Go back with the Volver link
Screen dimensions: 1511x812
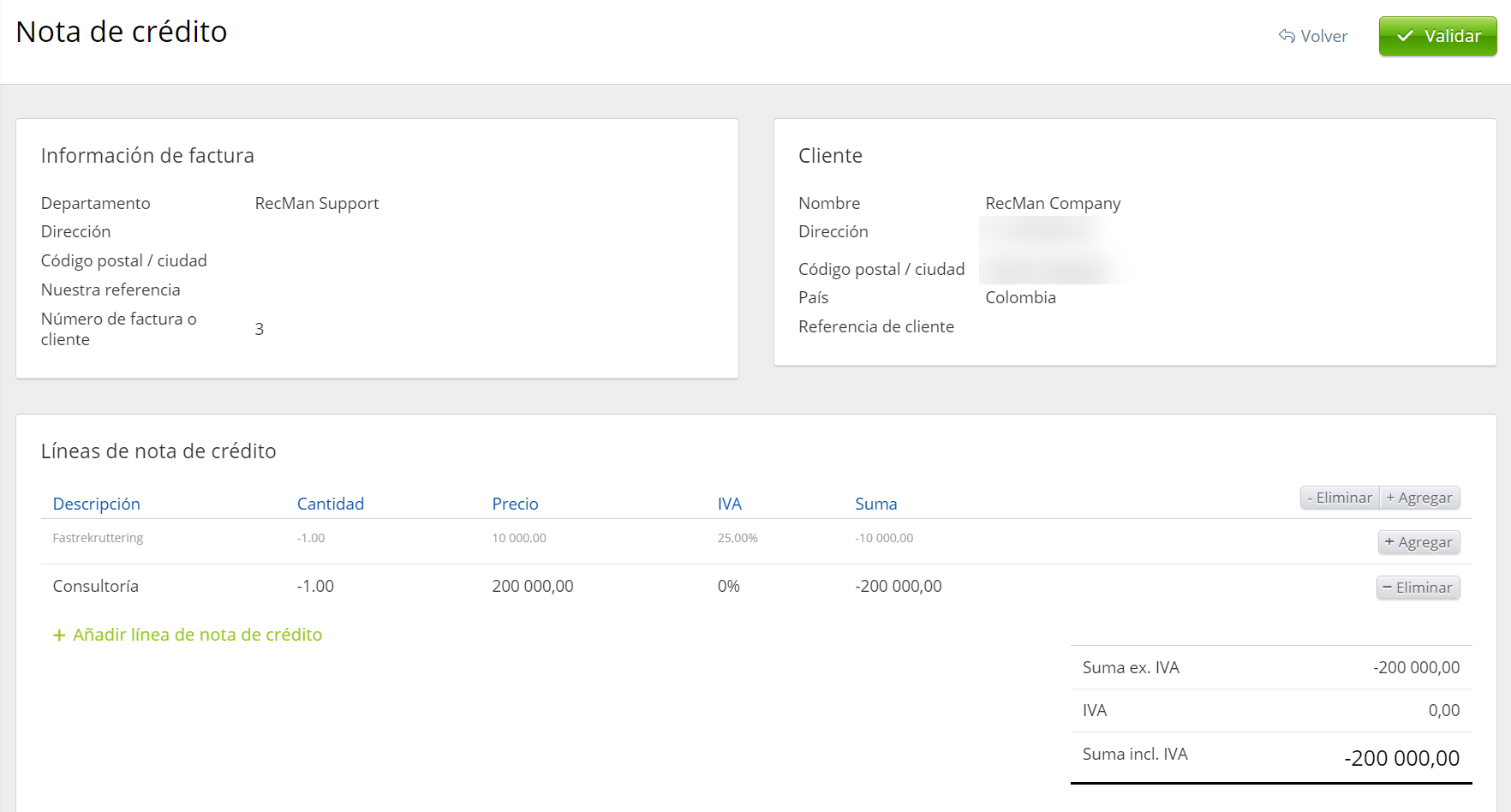tap(1312, 36)
